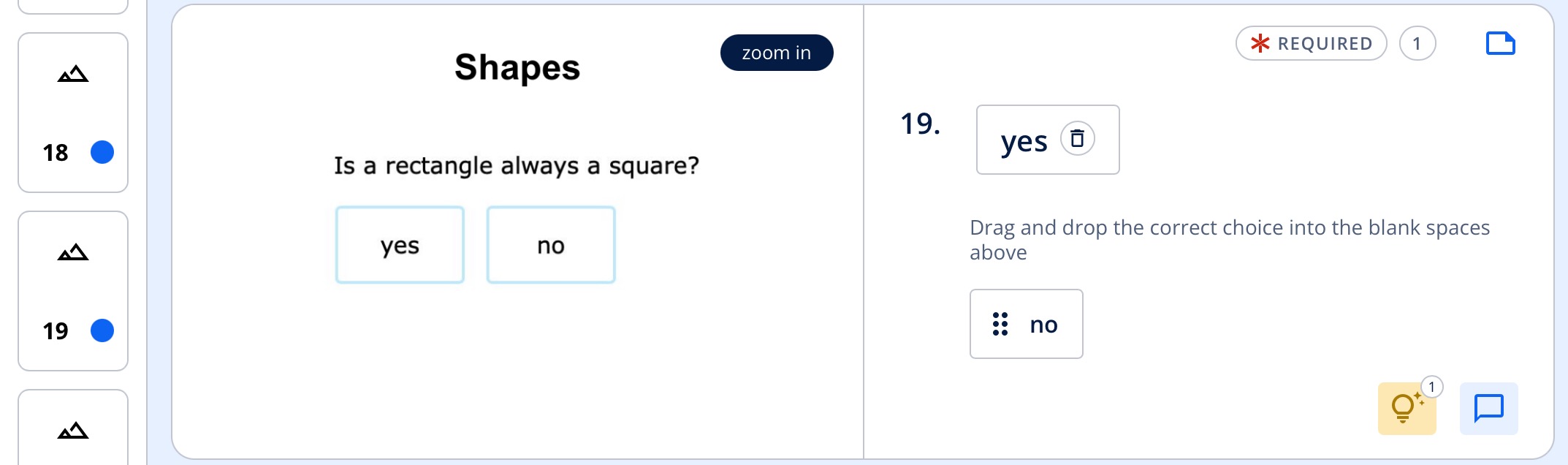Select the no answer choice chip
This screenshot has width=1568, height=465.
[x=1026, y=324]
